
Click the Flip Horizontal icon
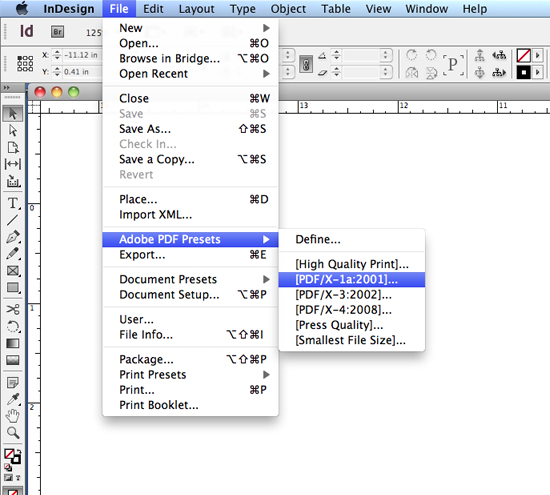point(412,73)
